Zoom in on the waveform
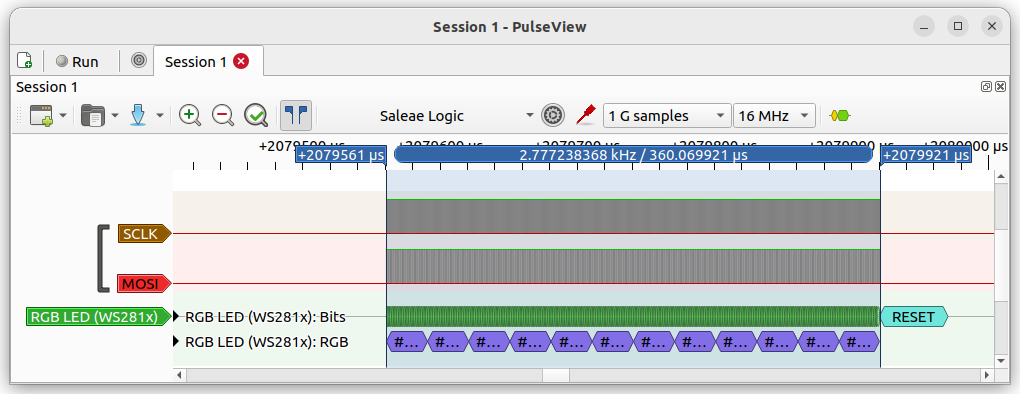 [189, 116]
